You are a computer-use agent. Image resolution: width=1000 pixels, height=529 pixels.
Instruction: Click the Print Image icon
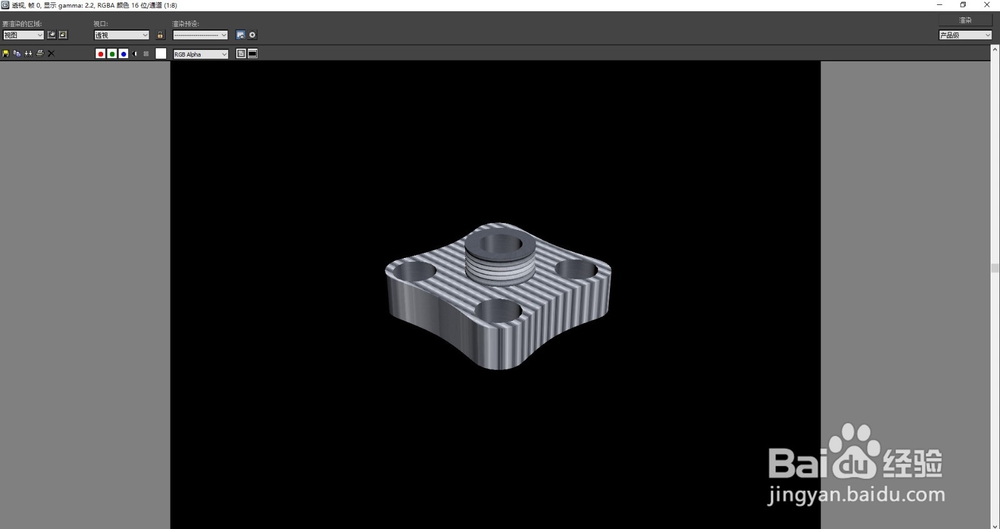click(x=40, y=54)
